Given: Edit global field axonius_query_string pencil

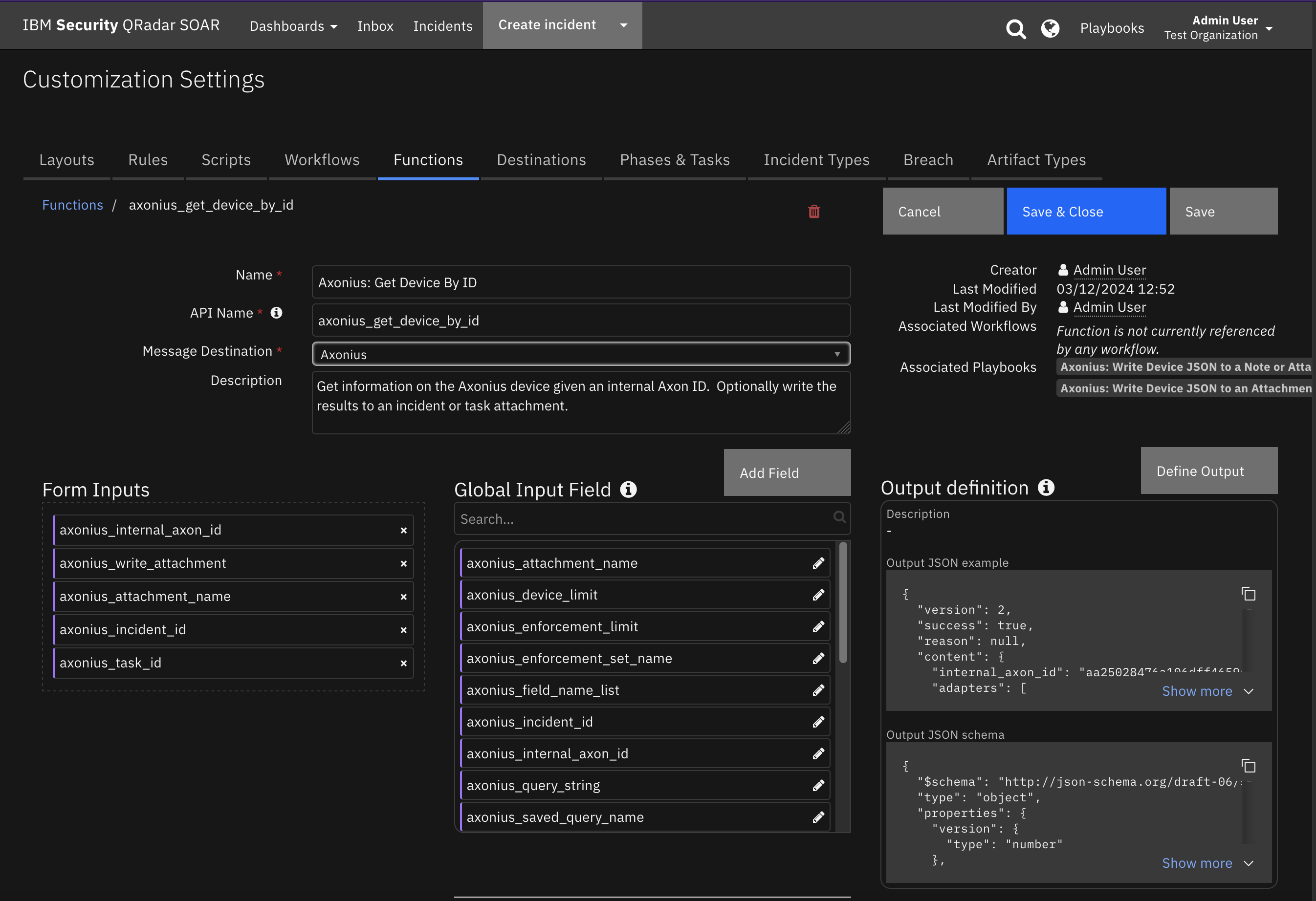Looking at the screenshot, I should pyautogui.click(x=818, y=785).
